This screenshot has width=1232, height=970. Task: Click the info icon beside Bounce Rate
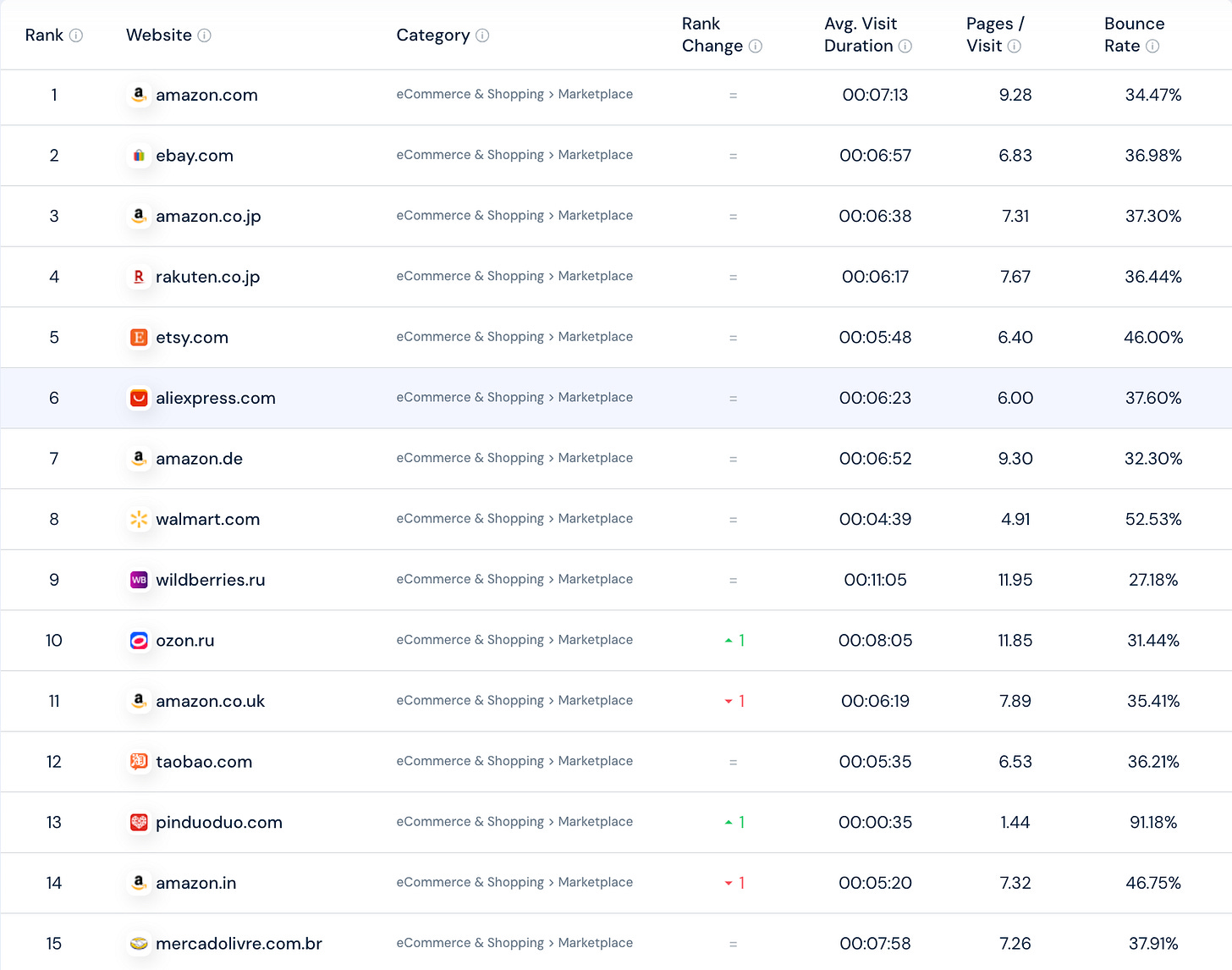1152,47
